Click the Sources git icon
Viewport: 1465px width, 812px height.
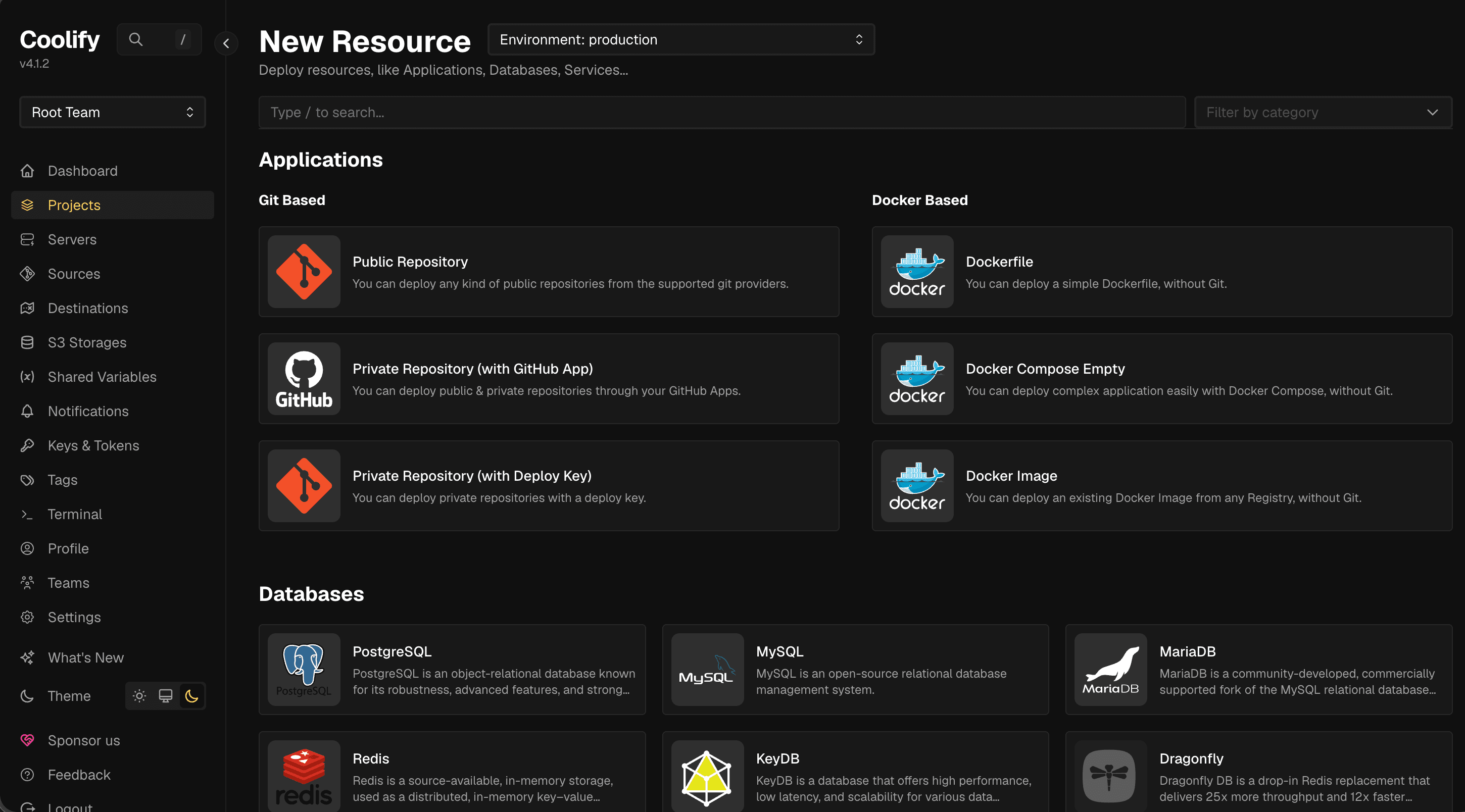[x=27, y=274]
